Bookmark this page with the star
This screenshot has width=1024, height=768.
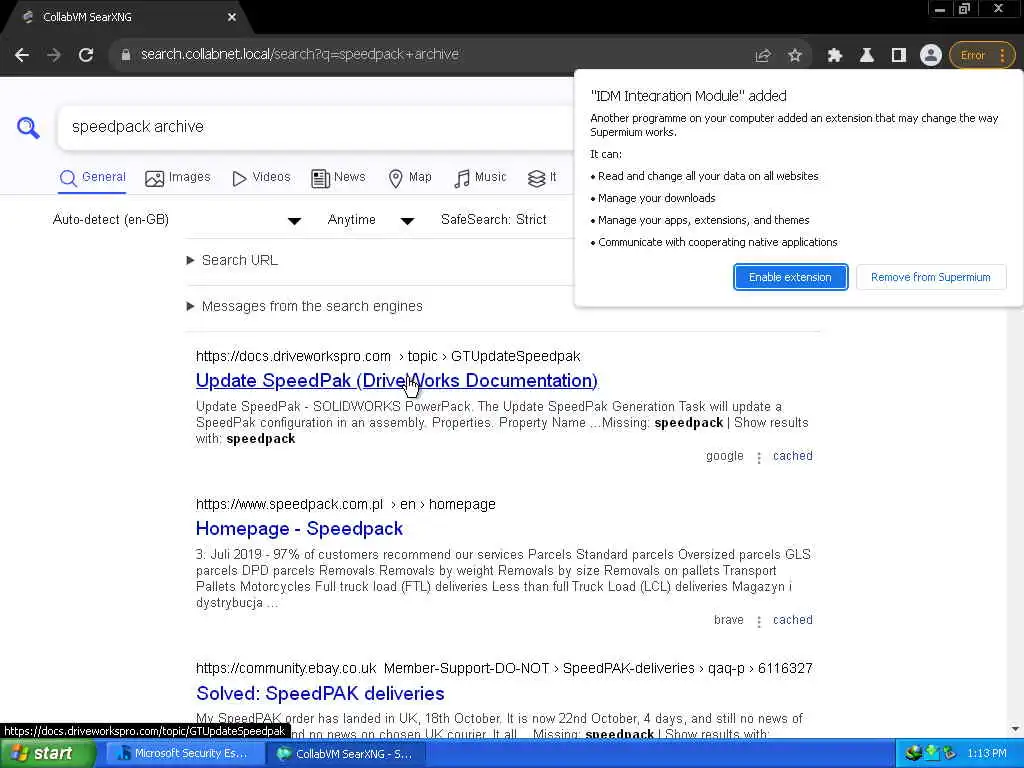[x=795, y=56]
